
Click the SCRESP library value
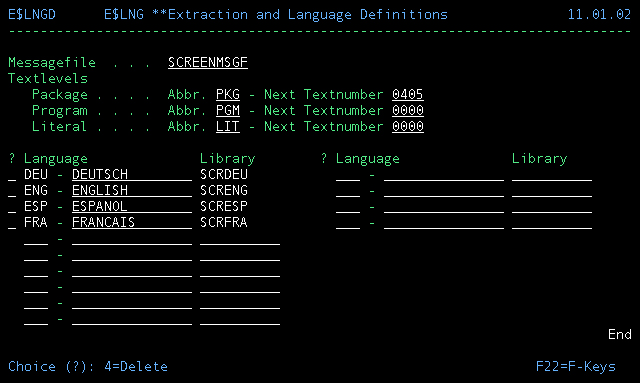click(x=224, y=206)
